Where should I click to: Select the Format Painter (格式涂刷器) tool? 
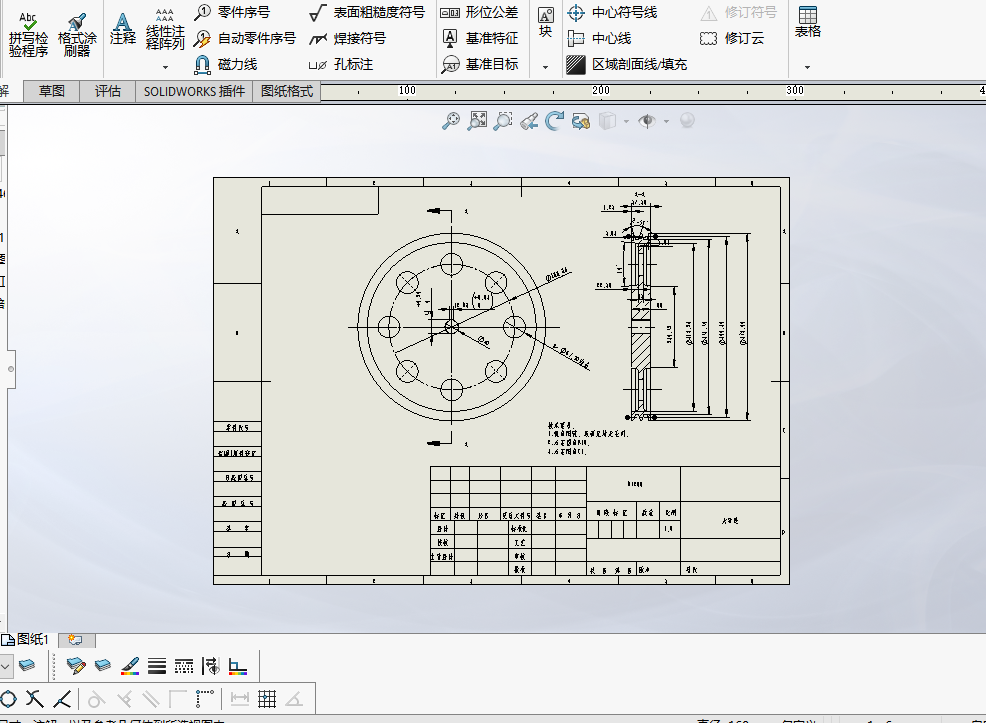[77, 35]
